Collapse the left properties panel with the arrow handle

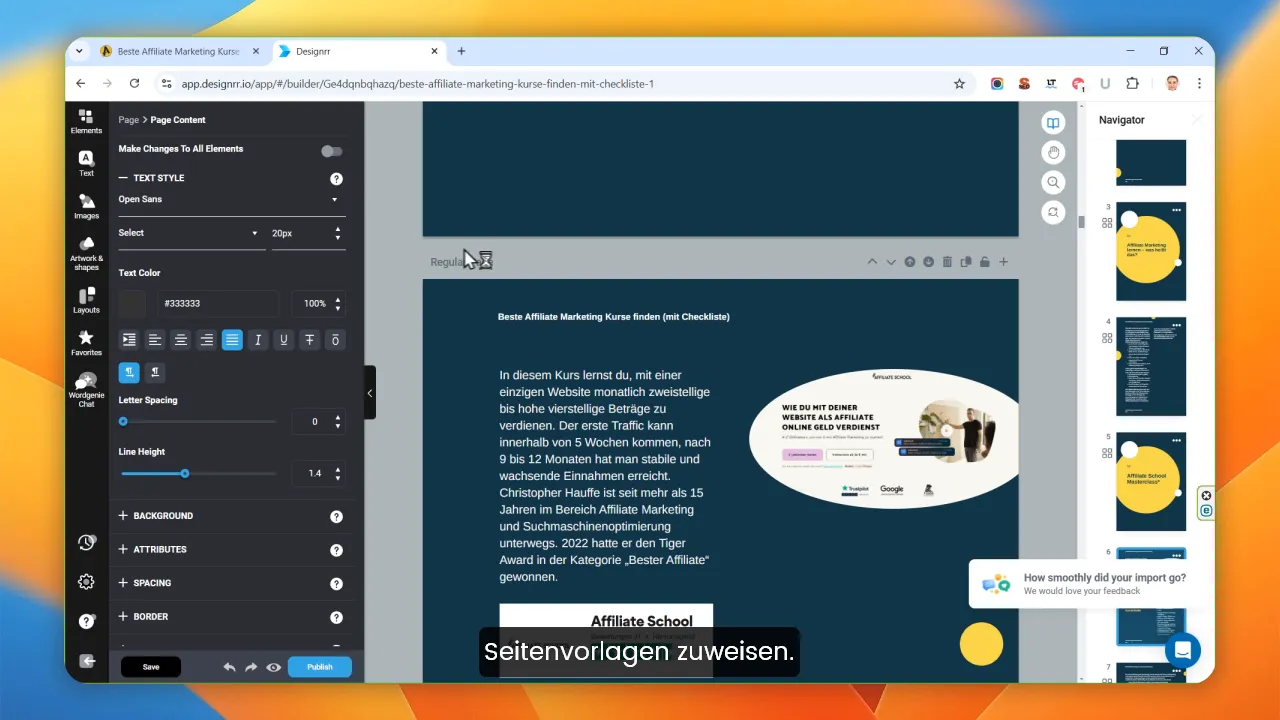click(x=370, y=393)
